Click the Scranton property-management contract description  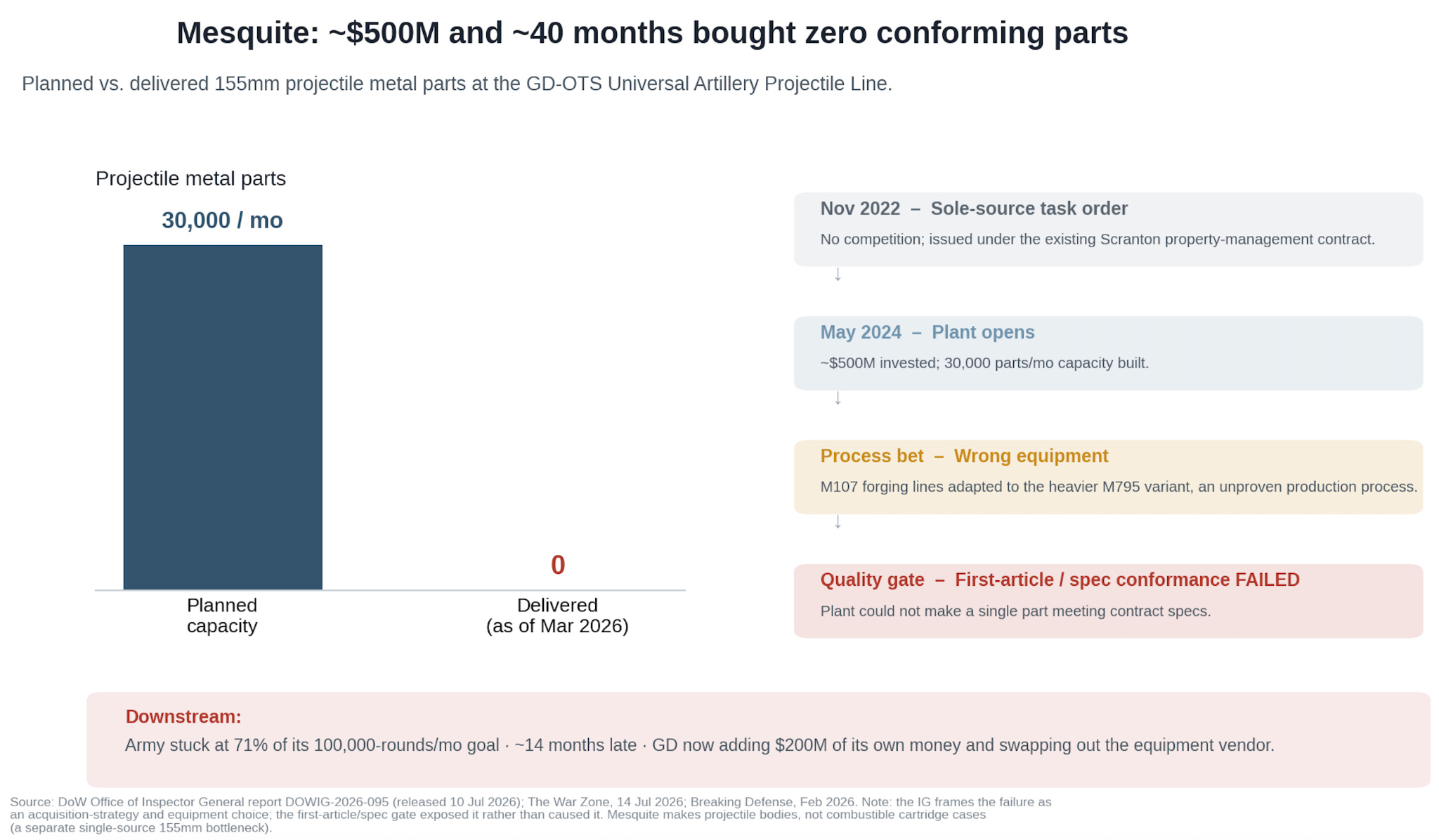(x=1098, y=239)
